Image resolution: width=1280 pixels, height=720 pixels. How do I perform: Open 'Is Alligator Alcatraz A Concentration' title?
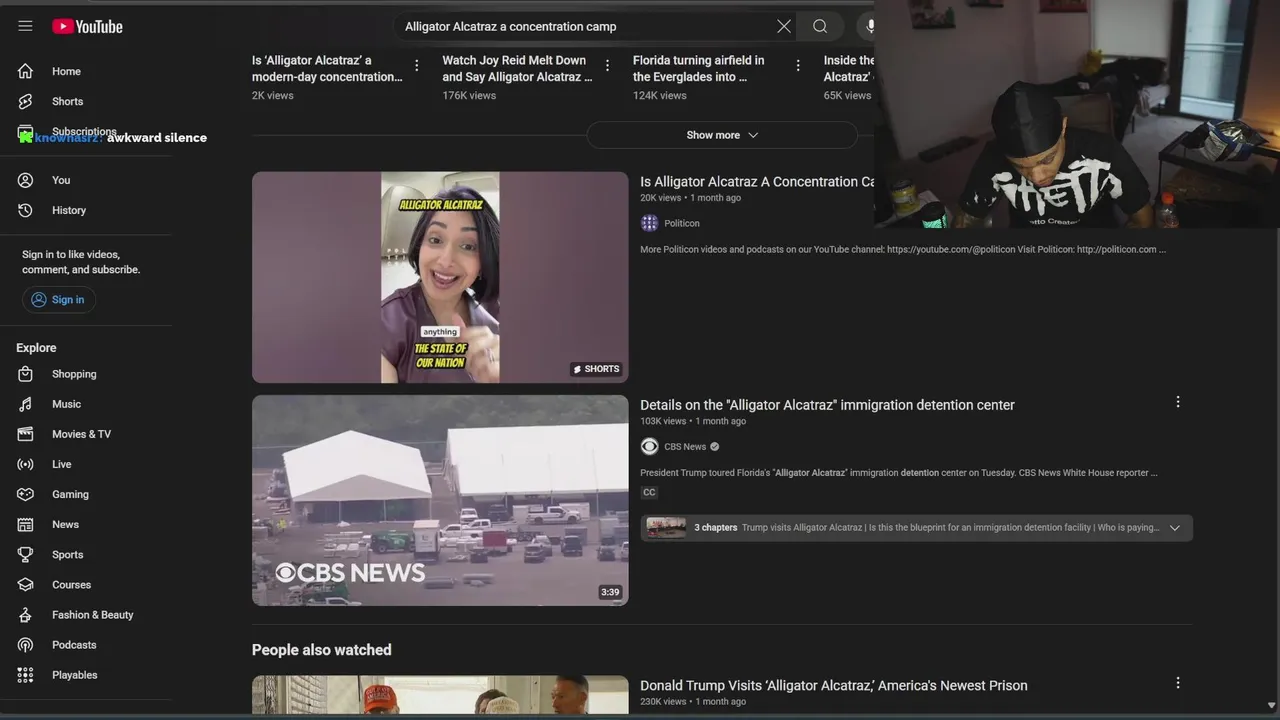coord(757,182)
